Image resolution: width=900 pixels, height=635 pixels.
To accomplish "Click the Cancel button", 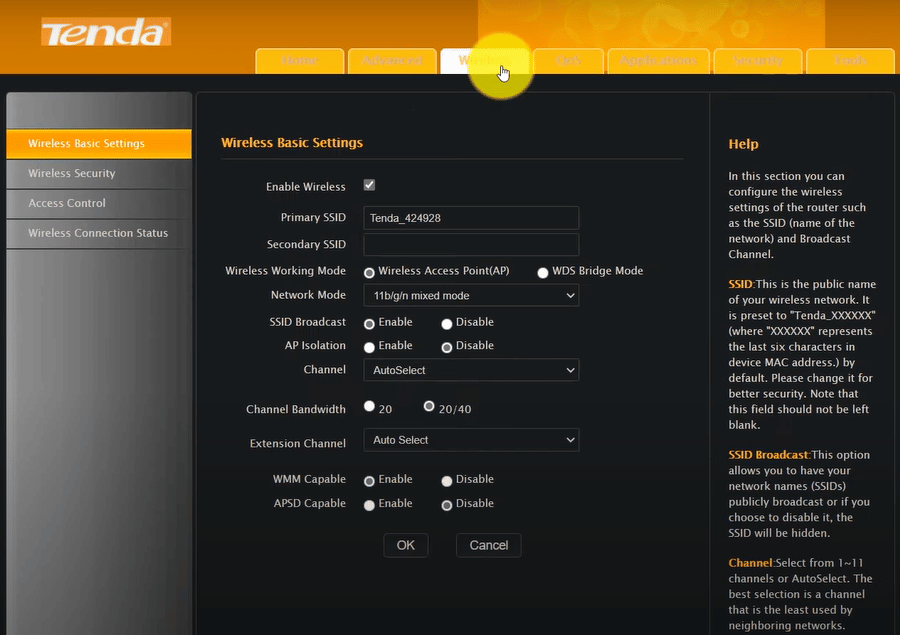I will [488, 545].
